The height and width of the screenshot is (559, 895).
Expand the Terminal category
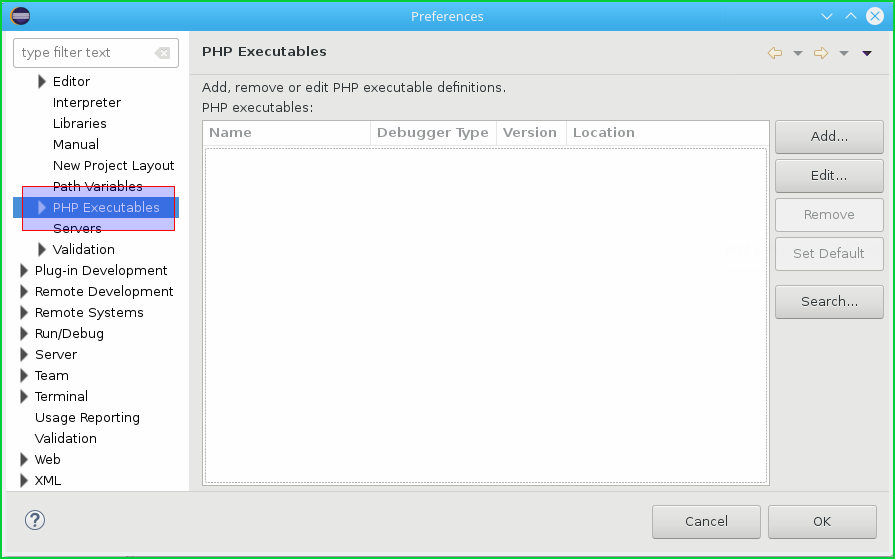(24, 397)
